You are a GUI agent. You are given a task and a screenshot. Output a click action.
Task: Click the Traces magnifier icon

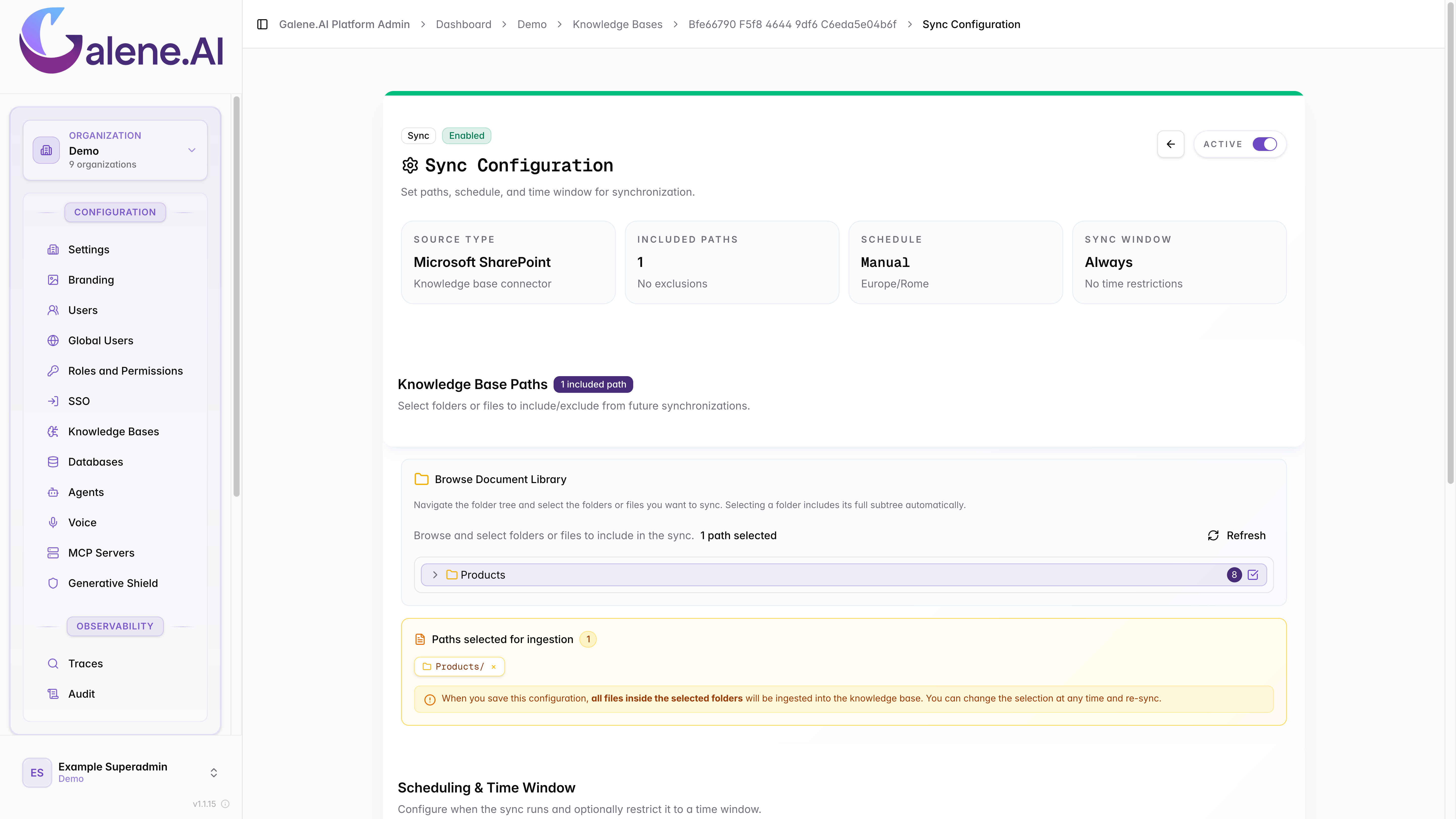(53, 664)
